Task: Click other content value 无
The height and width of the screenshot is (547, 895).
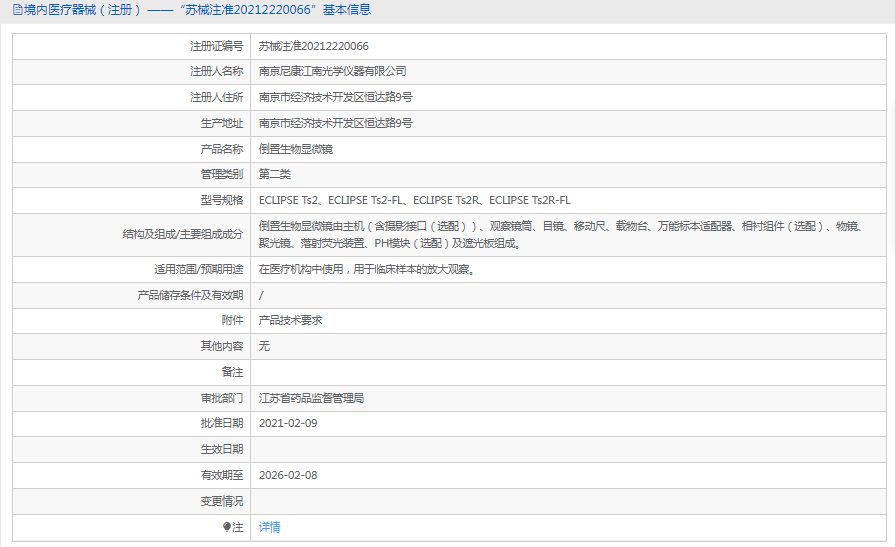Action: [x=264, y=346]
